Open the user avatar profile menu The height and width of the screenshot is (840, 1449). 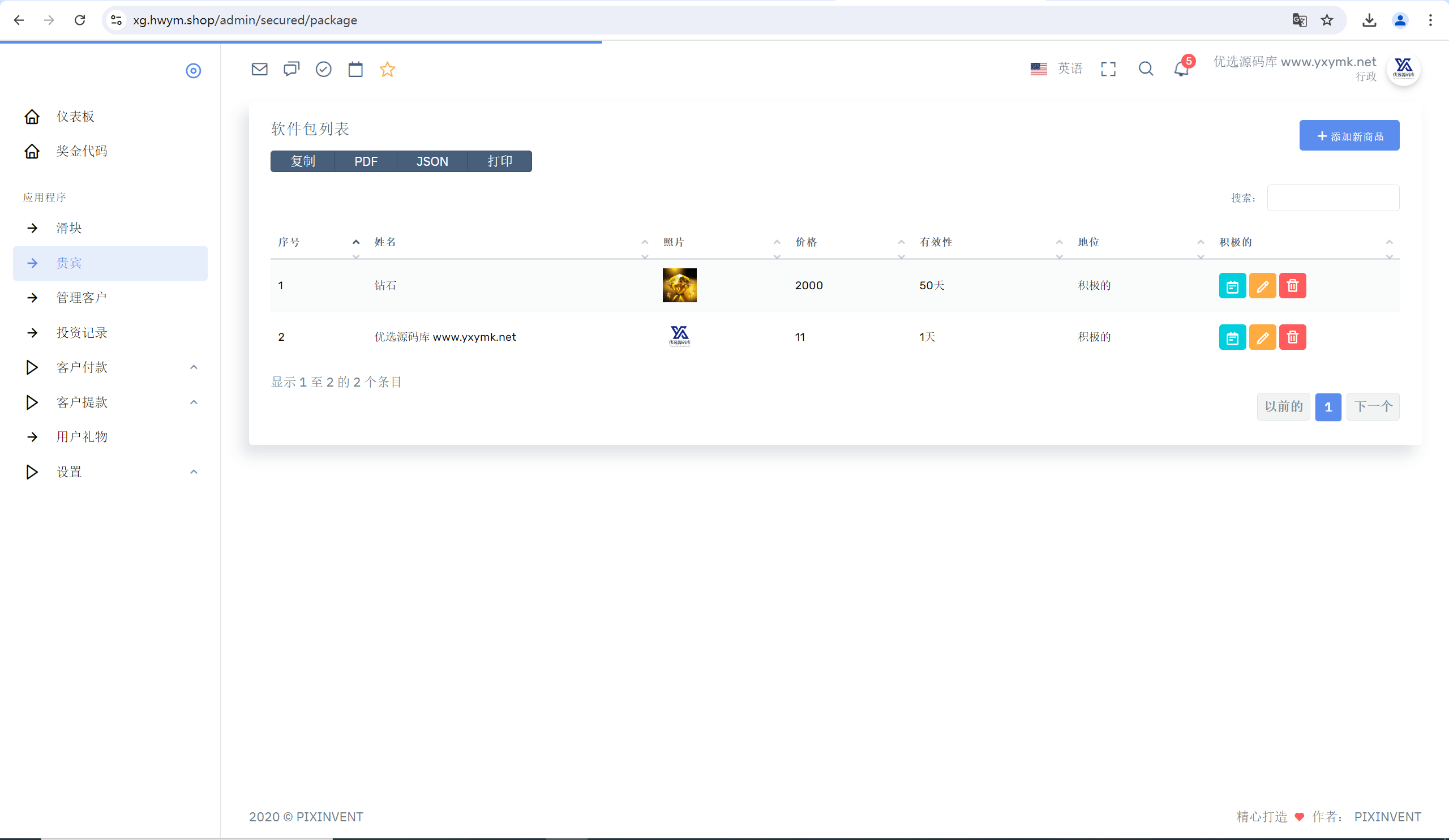point(1404,69)
